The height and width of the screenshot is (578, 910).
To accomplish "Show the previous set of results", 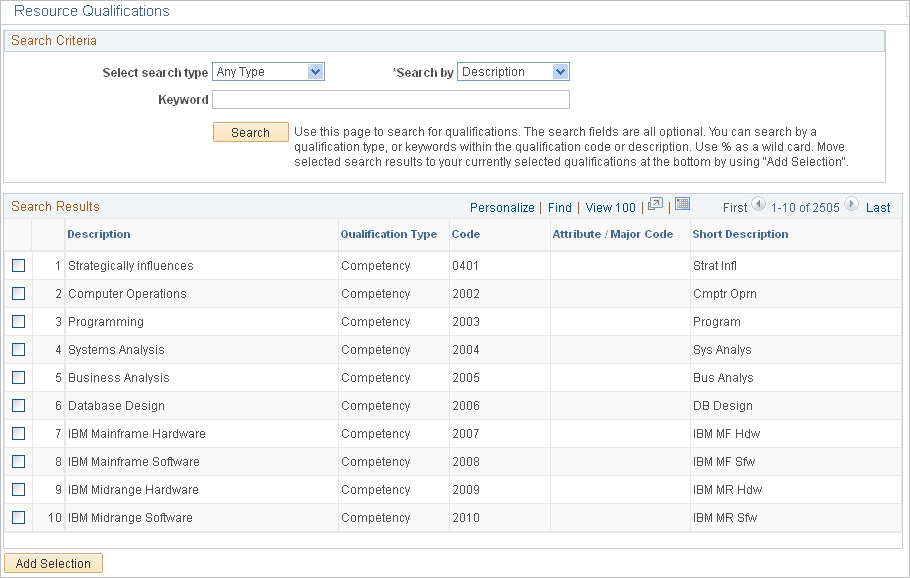I will (759, 207).
